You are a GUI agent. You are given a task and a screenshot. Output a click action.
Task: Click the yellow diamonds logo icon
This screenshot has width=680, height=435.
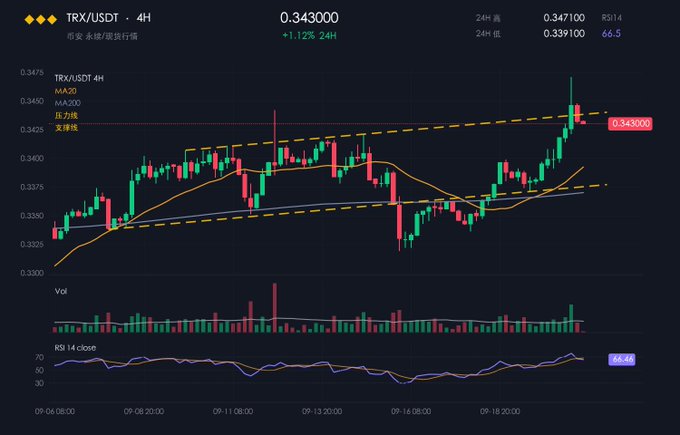pyautogui.click(x=41, y=20)
